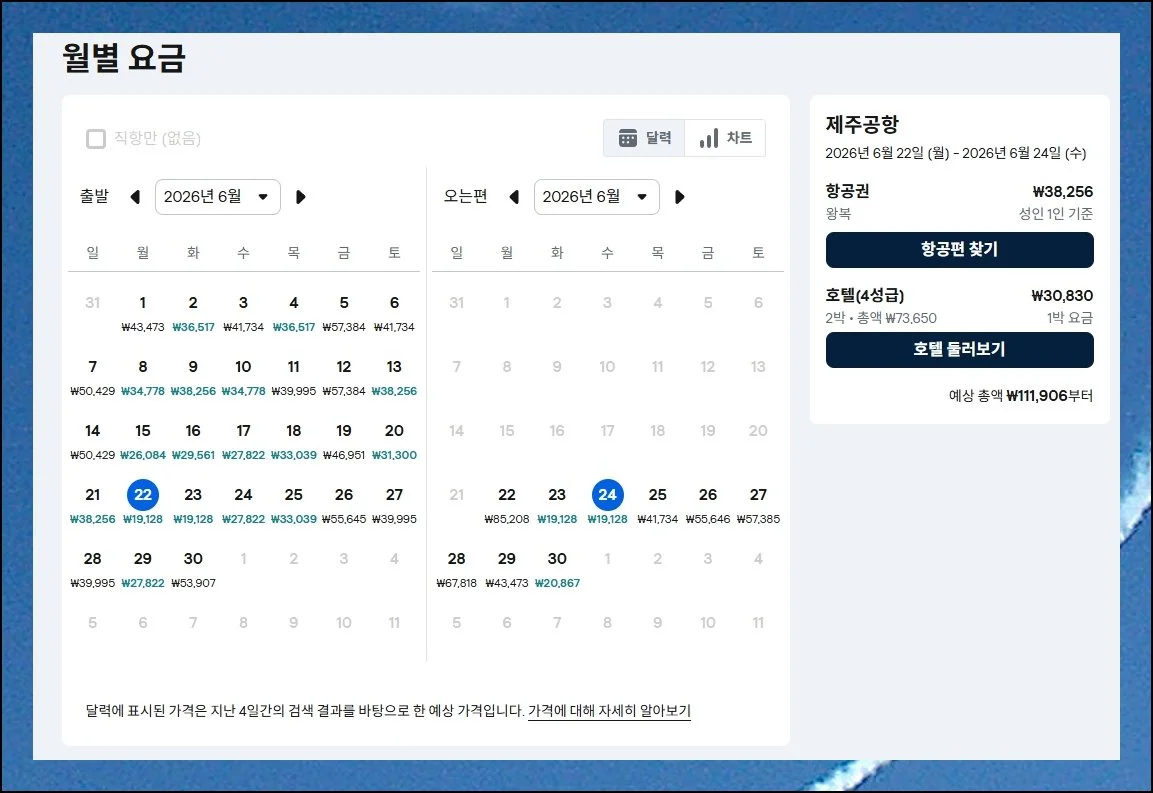Screen dimensions: 1153x793
Task: Open the 출발 month dropdown showing 2026년 6월
Action: point(218,197)
